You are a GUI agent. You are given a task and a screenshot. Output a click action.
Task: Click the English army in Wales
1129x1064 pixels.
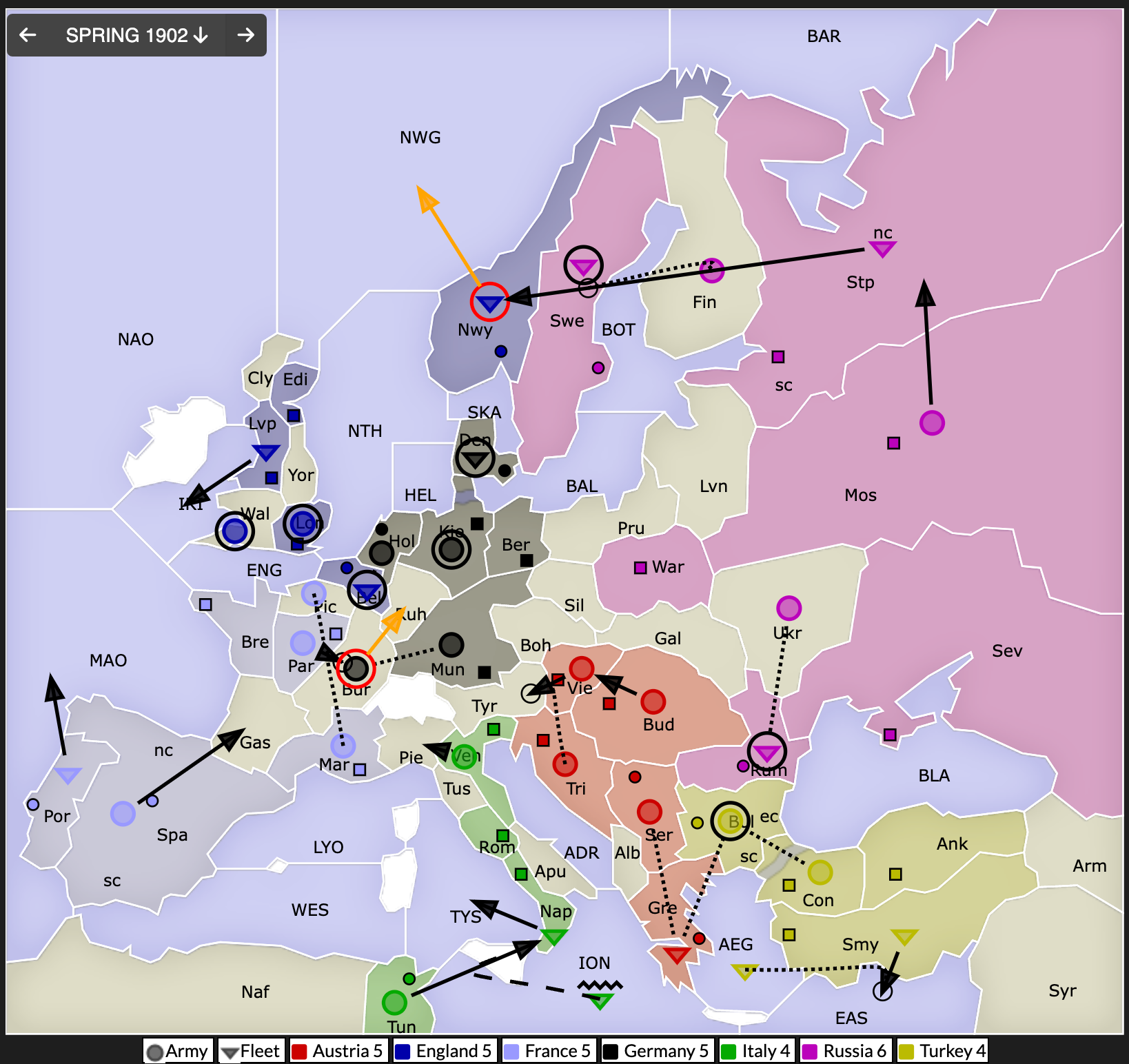click(x=235, y=531)
